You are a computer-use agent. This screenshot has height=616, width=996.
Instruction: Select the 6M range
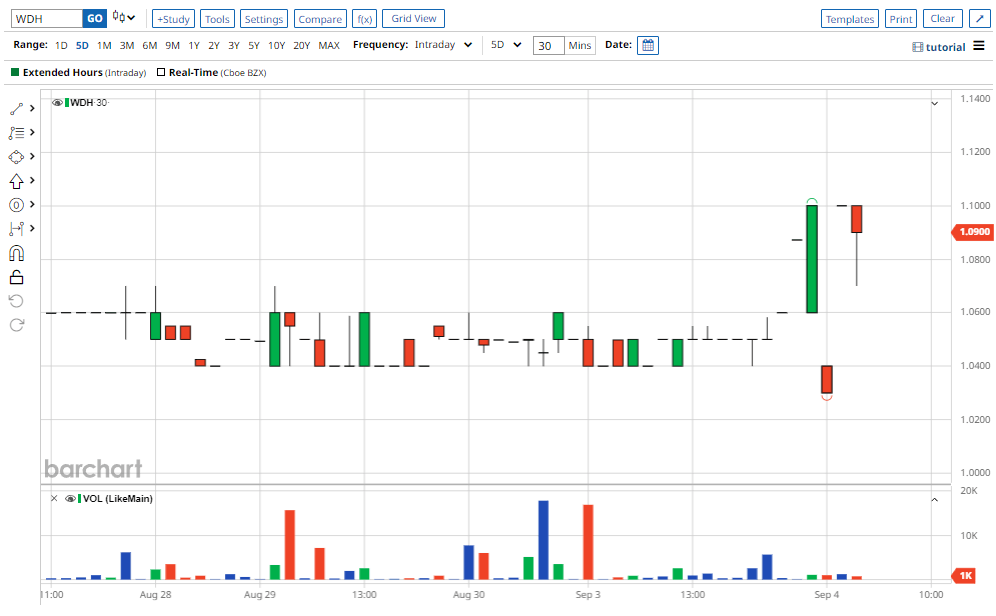[150, 46]
